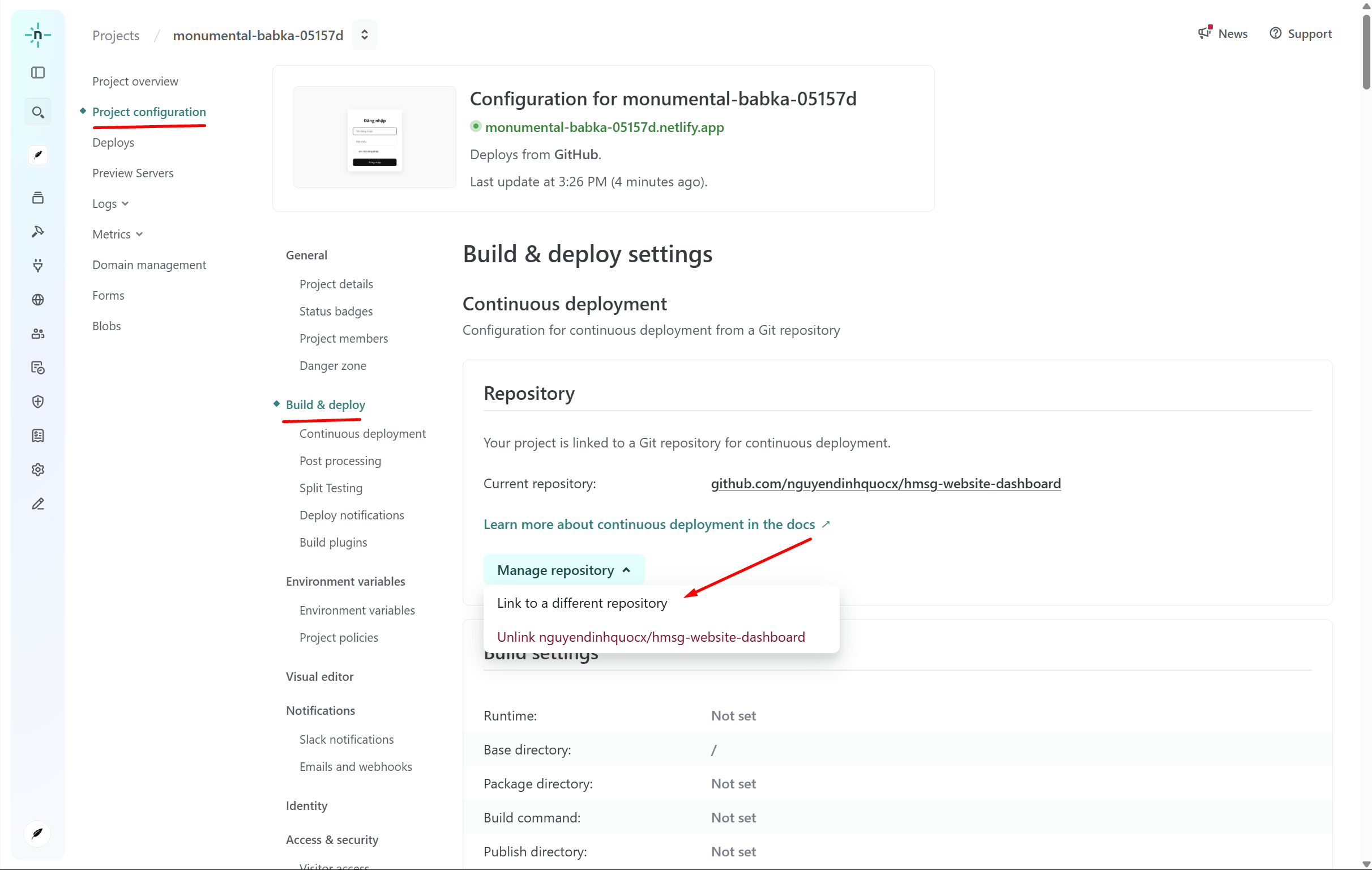
Task: Open the team members icon
Action: coord(37,334)
